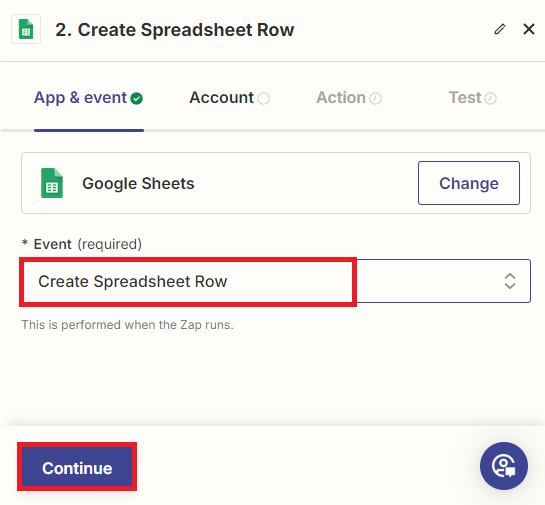Click the 'Google Sheets' app name text
545x505 pixels.
pos(138,184)
